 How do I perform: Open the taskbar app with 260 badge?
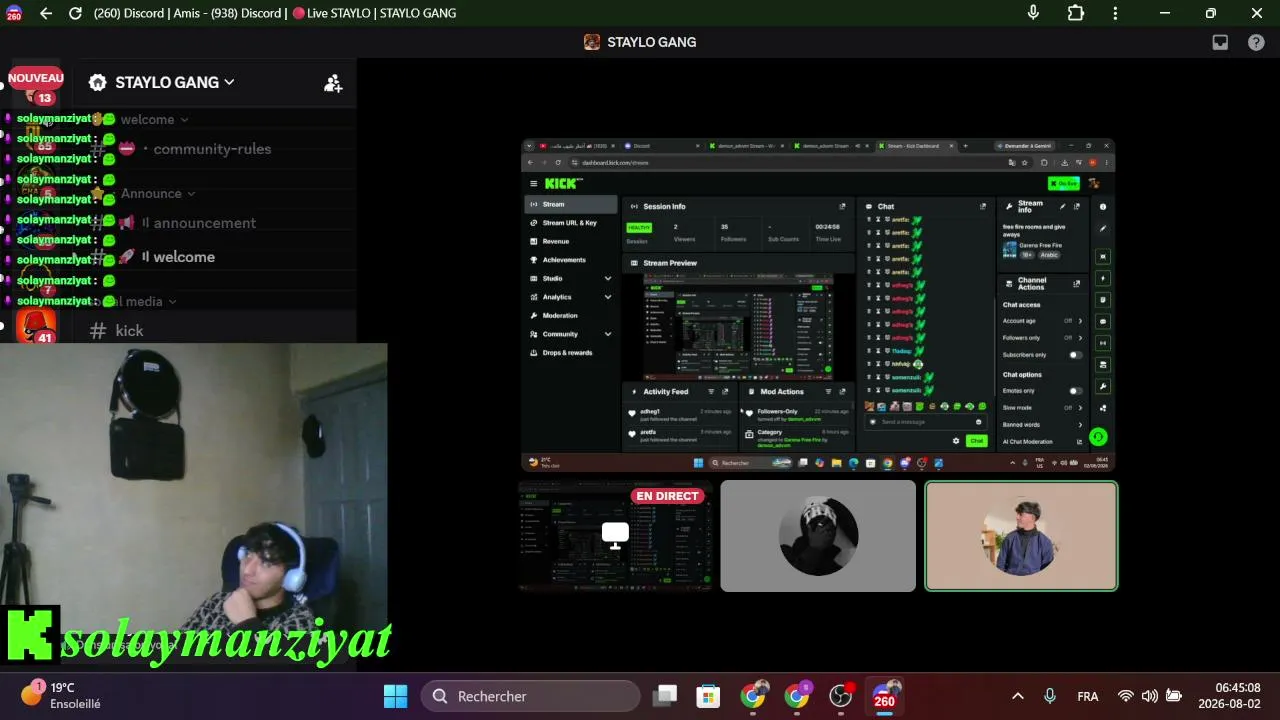(x=884, y=696)
